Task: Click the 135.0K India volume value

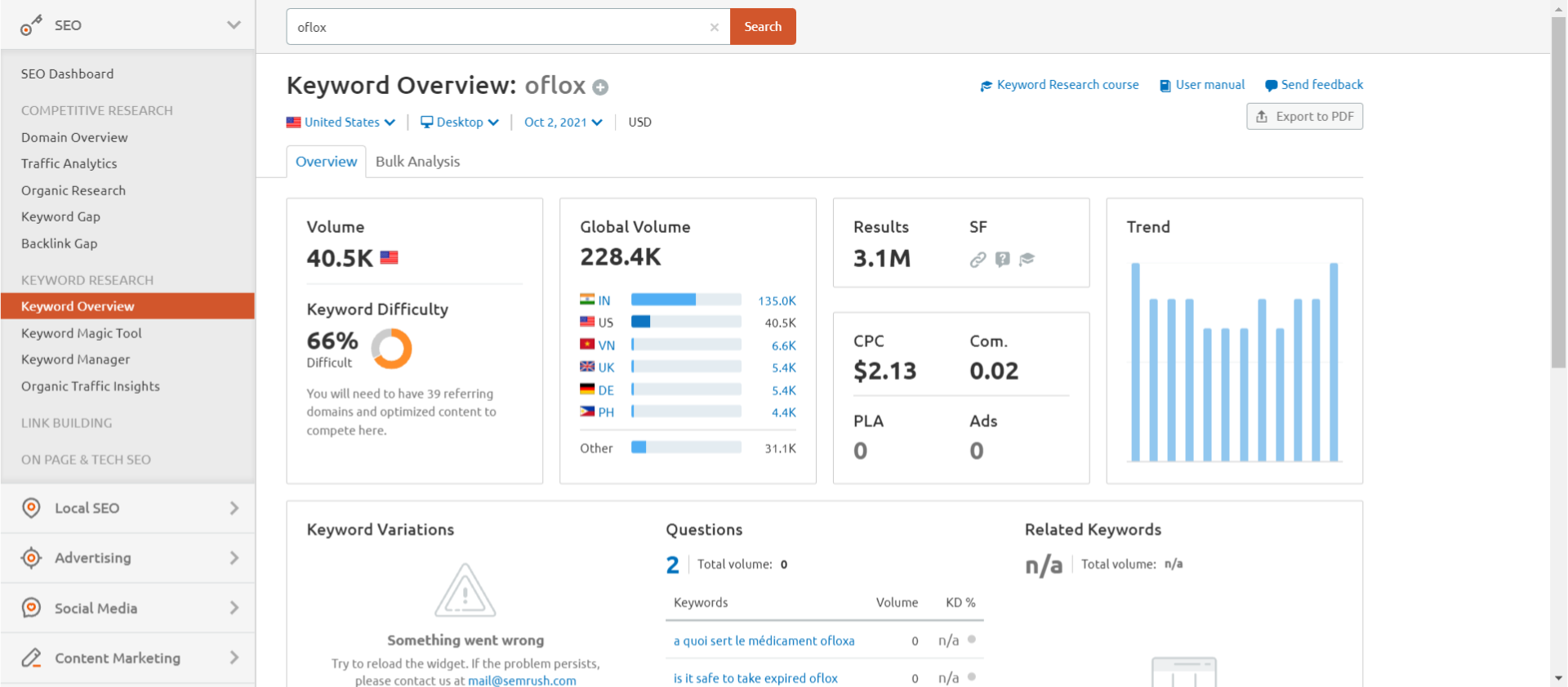Action: (x=777, y=301)
